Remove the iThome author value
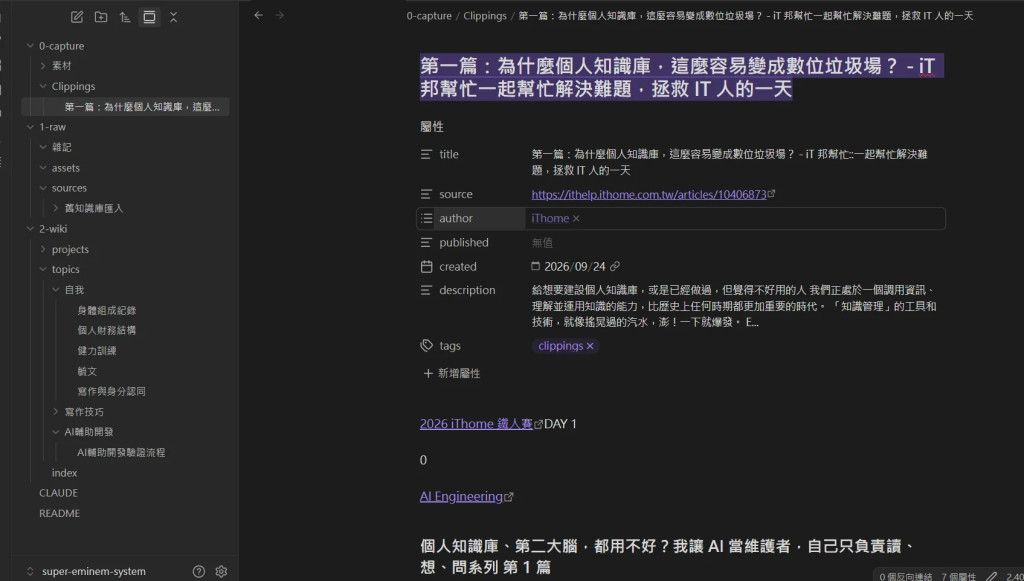The height and width of the screenshot is (581, 1024). point(576,219)
